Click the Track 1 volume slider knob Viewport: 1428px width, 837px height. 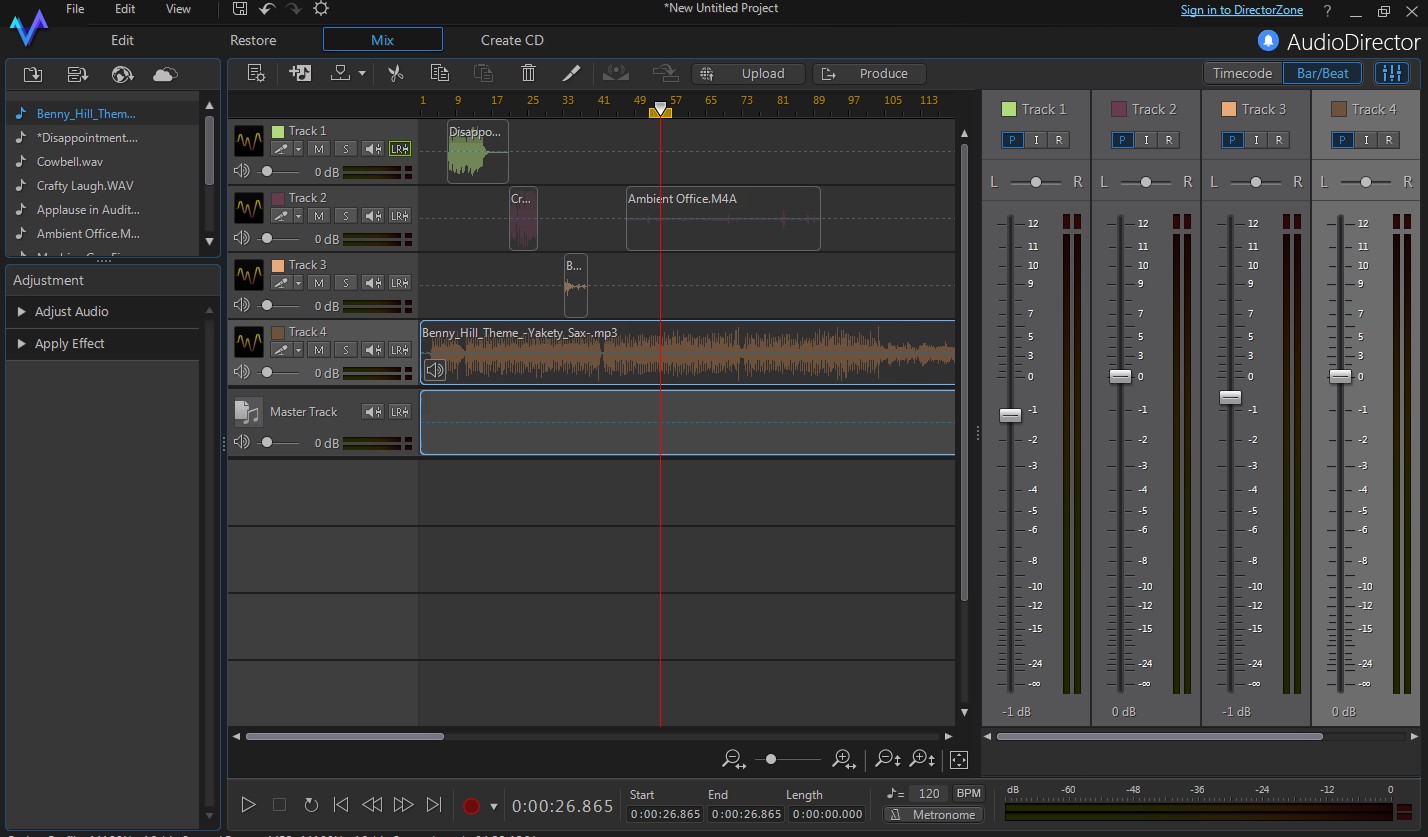[x=268, y=171]
